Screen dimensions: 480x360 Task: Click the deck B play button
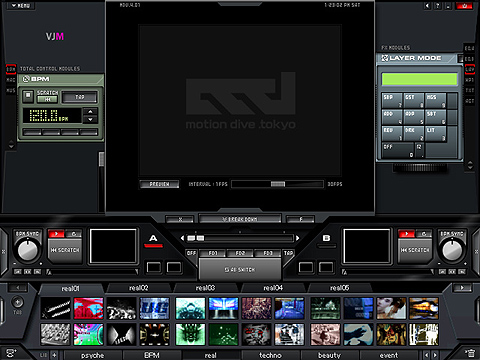pos(406,234)
